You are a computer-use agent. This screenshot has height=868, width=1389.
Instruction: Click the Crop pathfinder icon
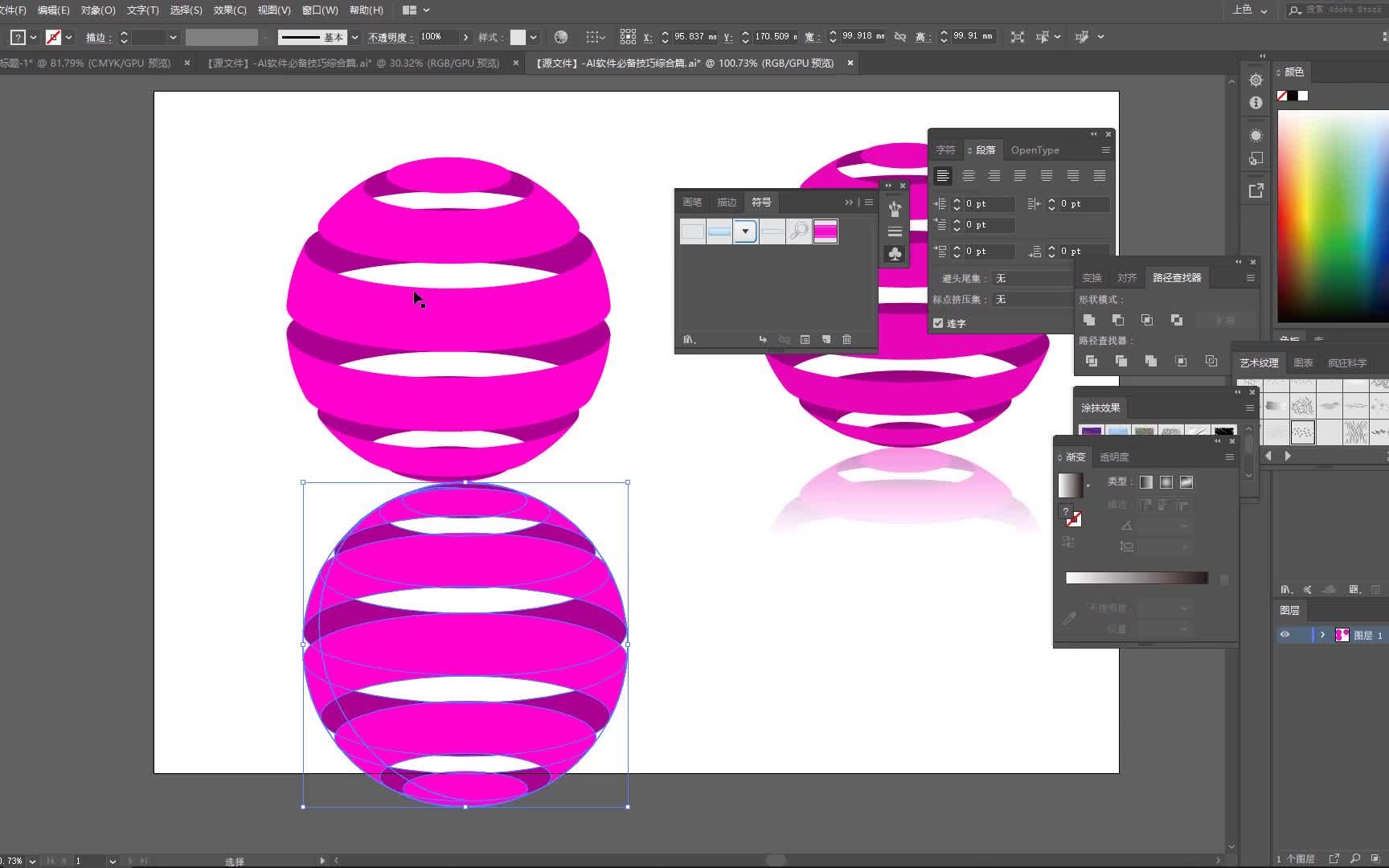(x=1181, y=362)
